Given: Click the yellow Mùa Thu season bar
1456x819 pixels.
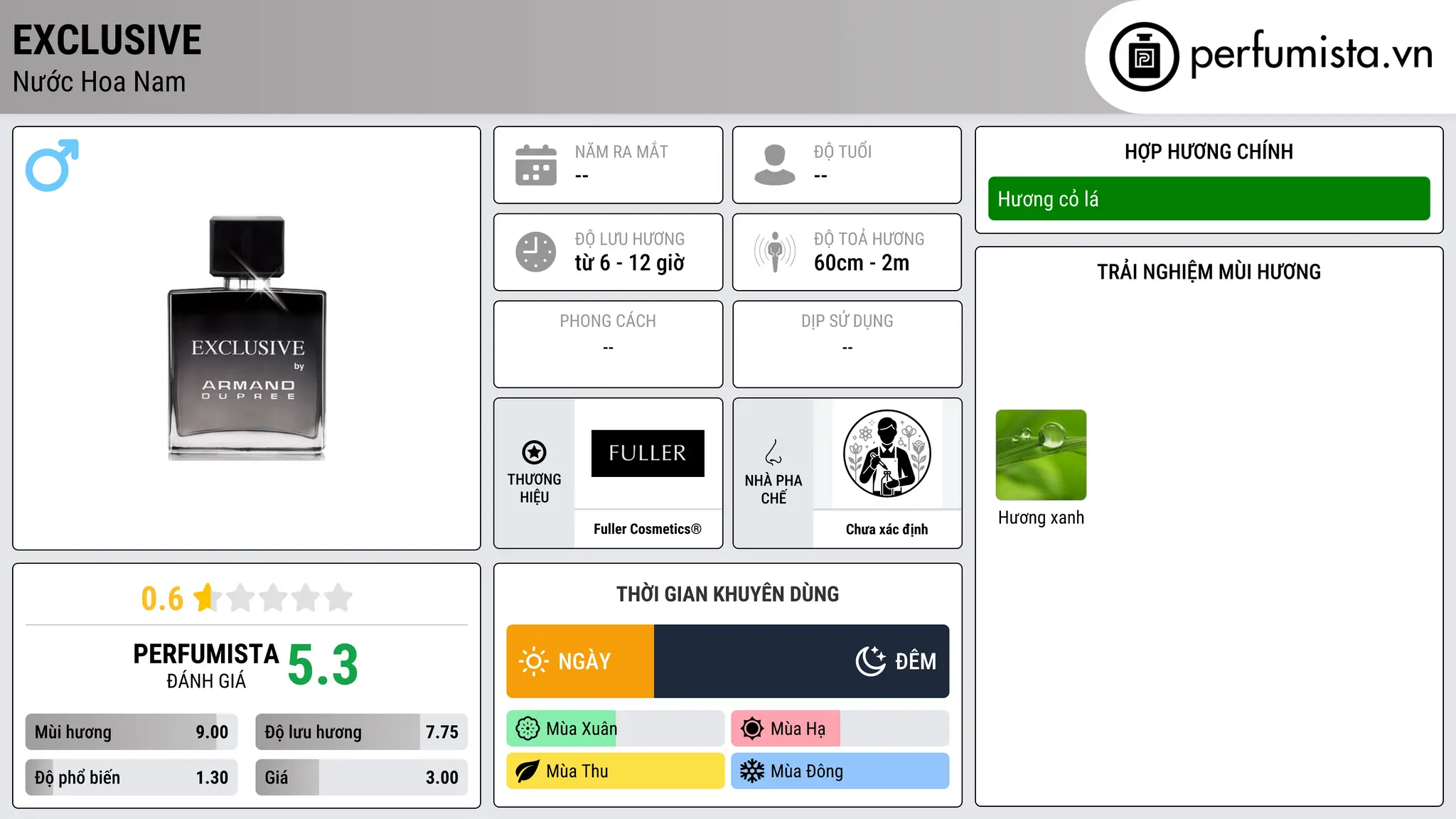Looking at the screenshot, I should click(x=616, y=771).
